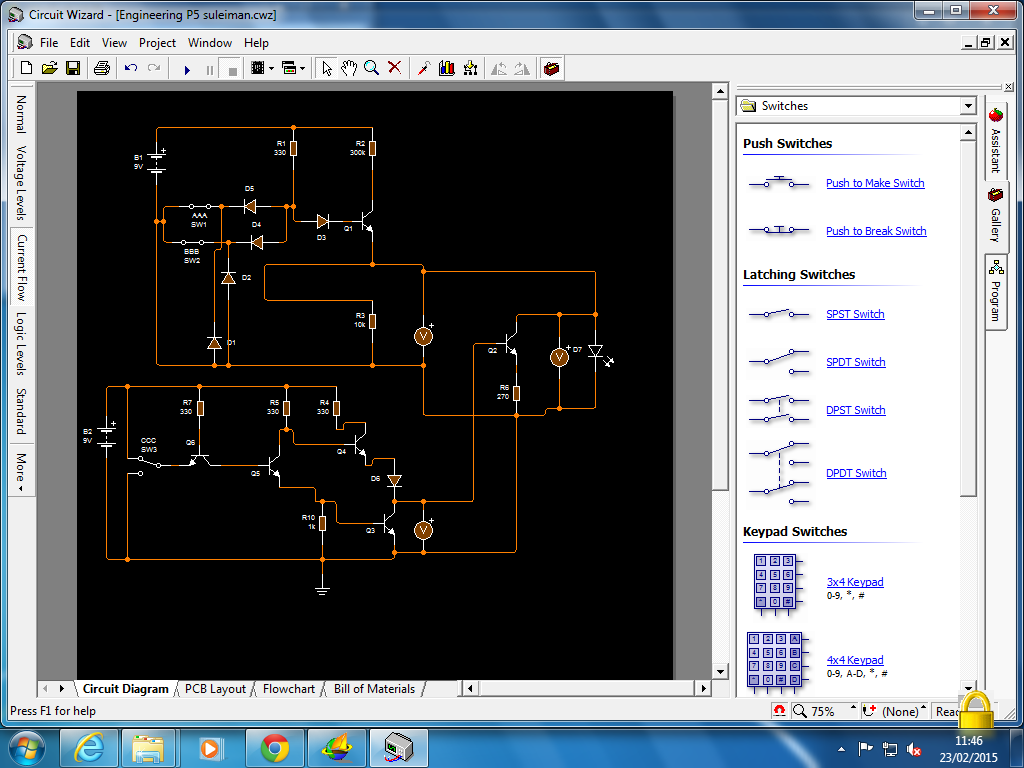Image resolution: width=1024 pixels, height=768 pixels.
Task: Click the first grayed rotate icon
Action: coord(499,68)
